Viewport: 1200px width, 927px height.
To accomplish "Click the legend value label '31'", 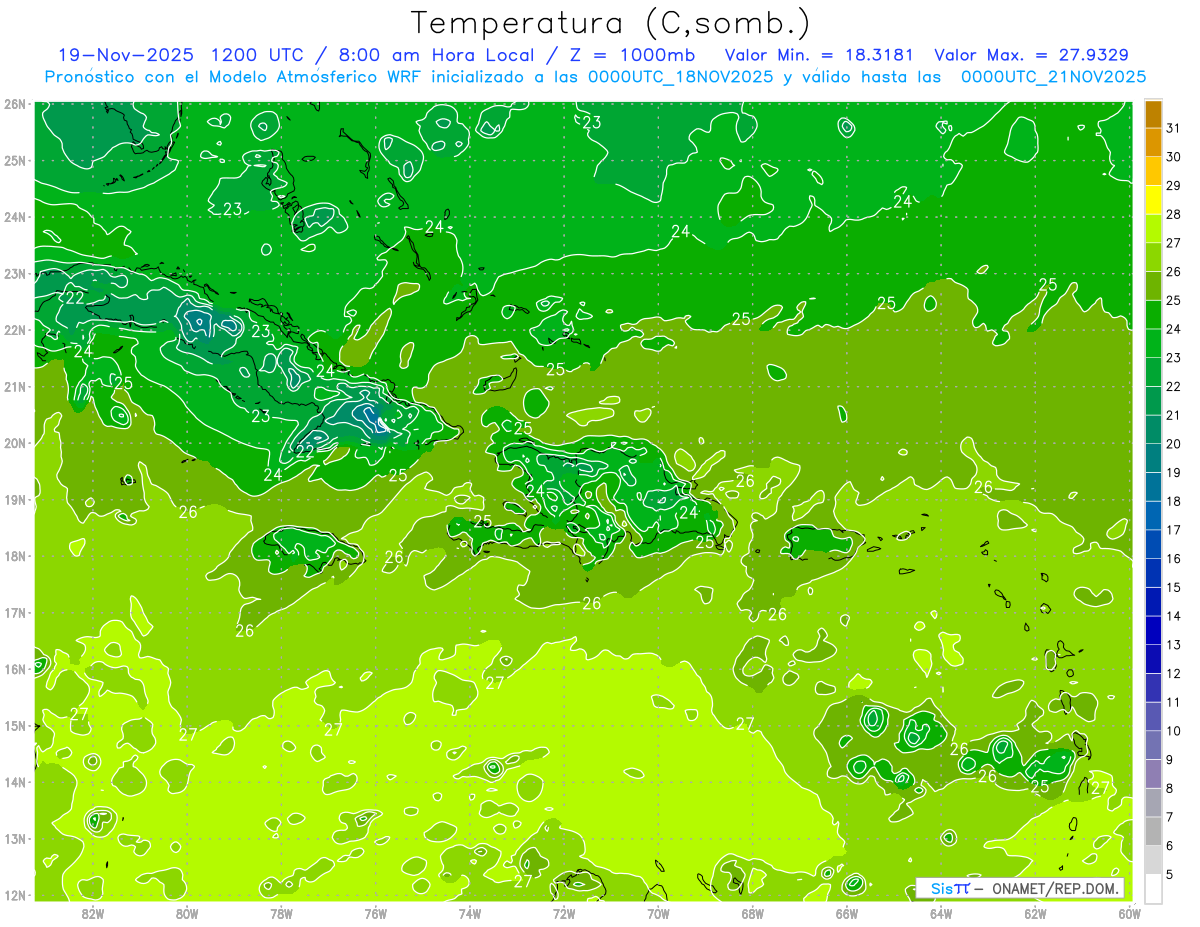I will pos(1174,128).
